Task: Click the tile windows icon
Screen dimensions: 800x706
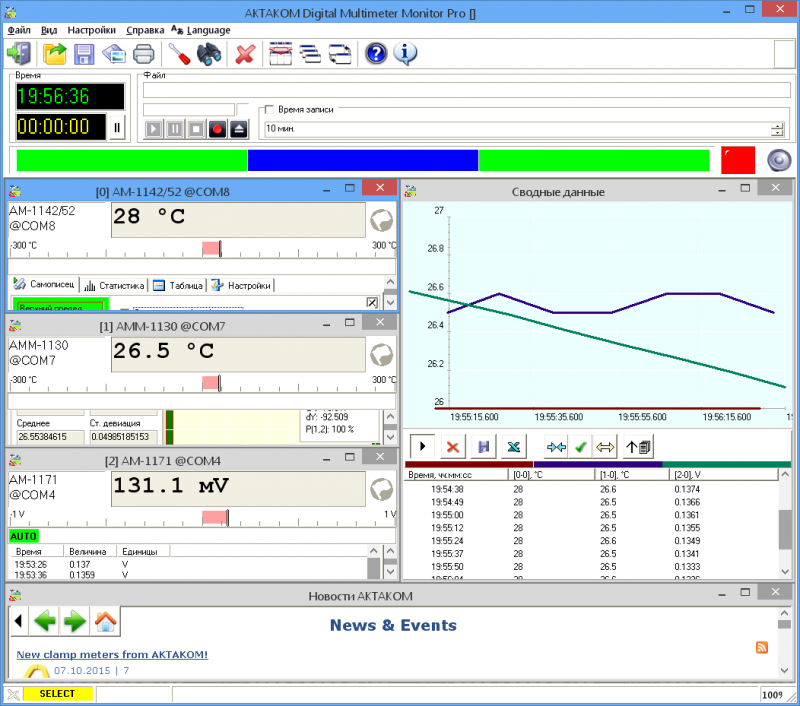Action: [280, 54]
